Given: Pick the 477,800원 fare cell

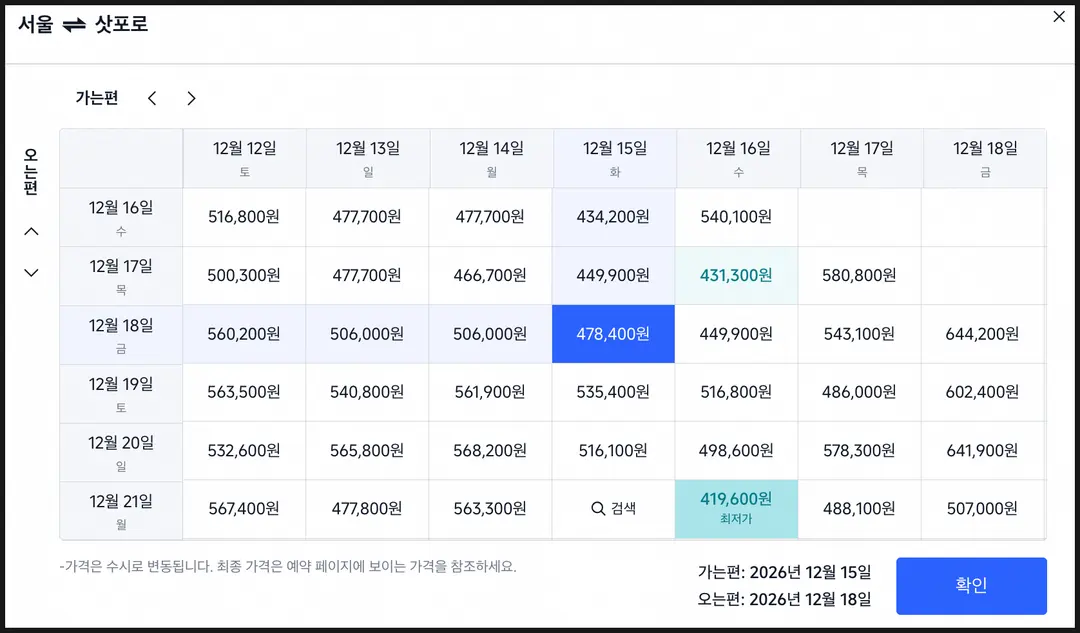Looking at the screenshot, I should [367, 509].
